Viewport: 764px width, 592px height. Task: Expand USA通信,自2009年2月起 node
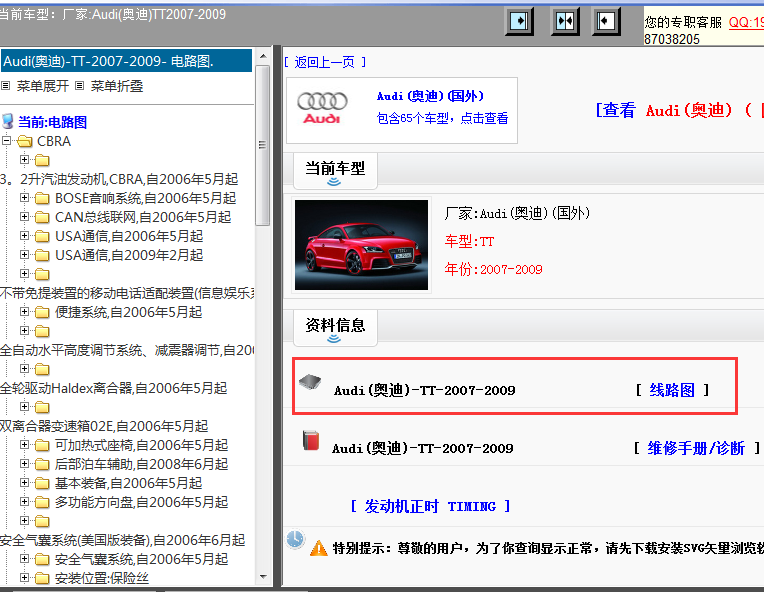tap(24, 254)
